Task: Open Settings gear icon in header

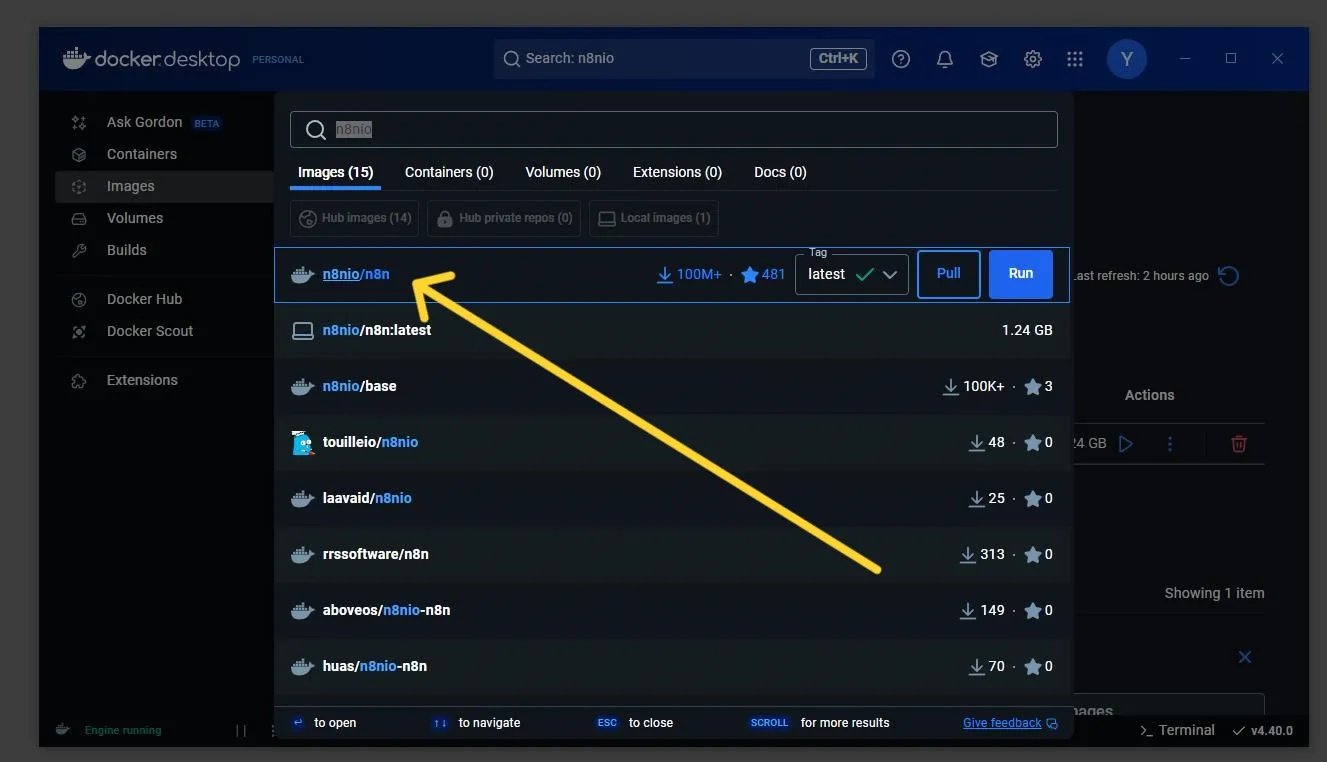Action: click(x=1033, y=59)
